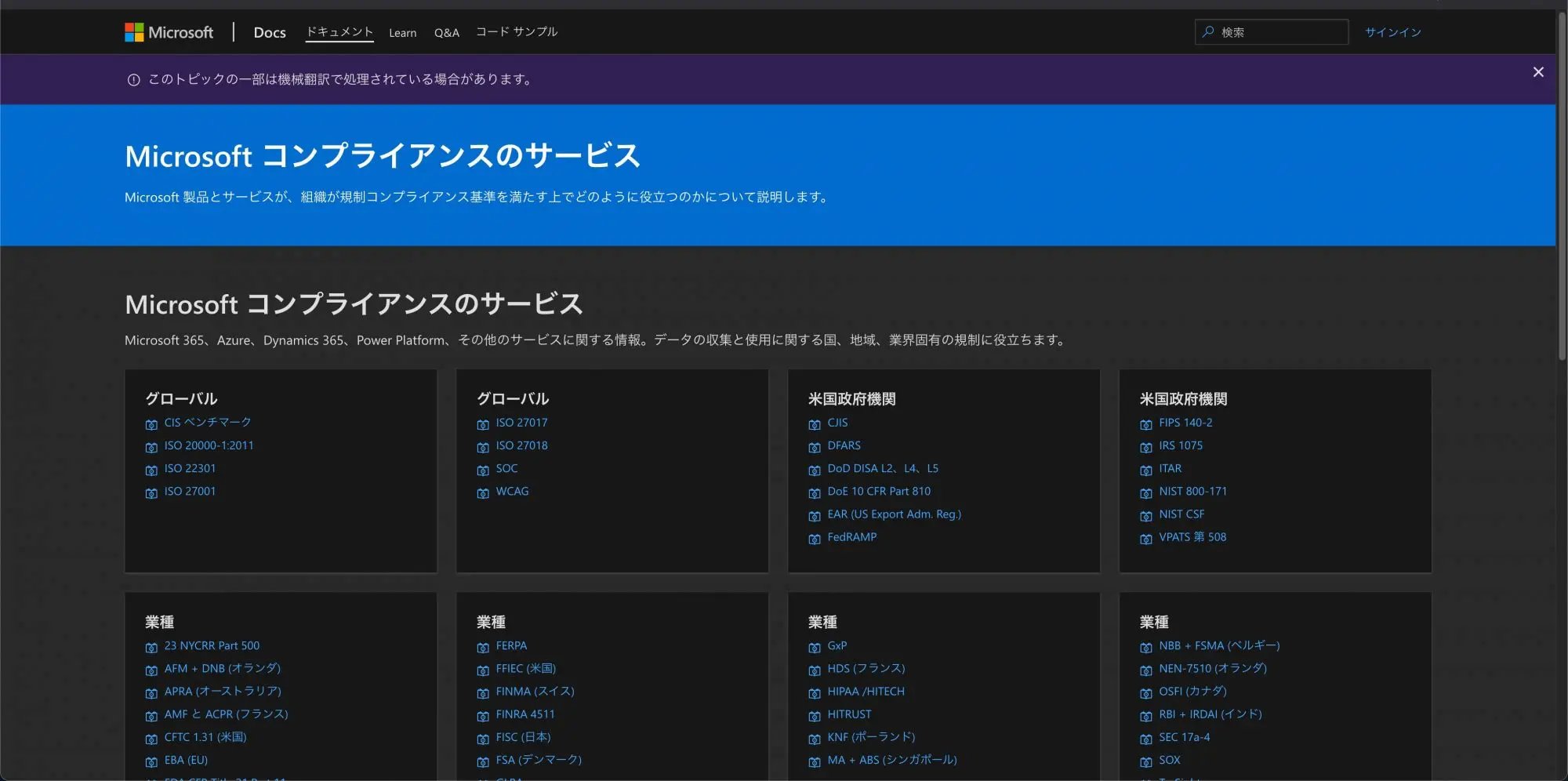Close the machine translation banner
Screen dimensions: 1568x781
click(1538, 72)
